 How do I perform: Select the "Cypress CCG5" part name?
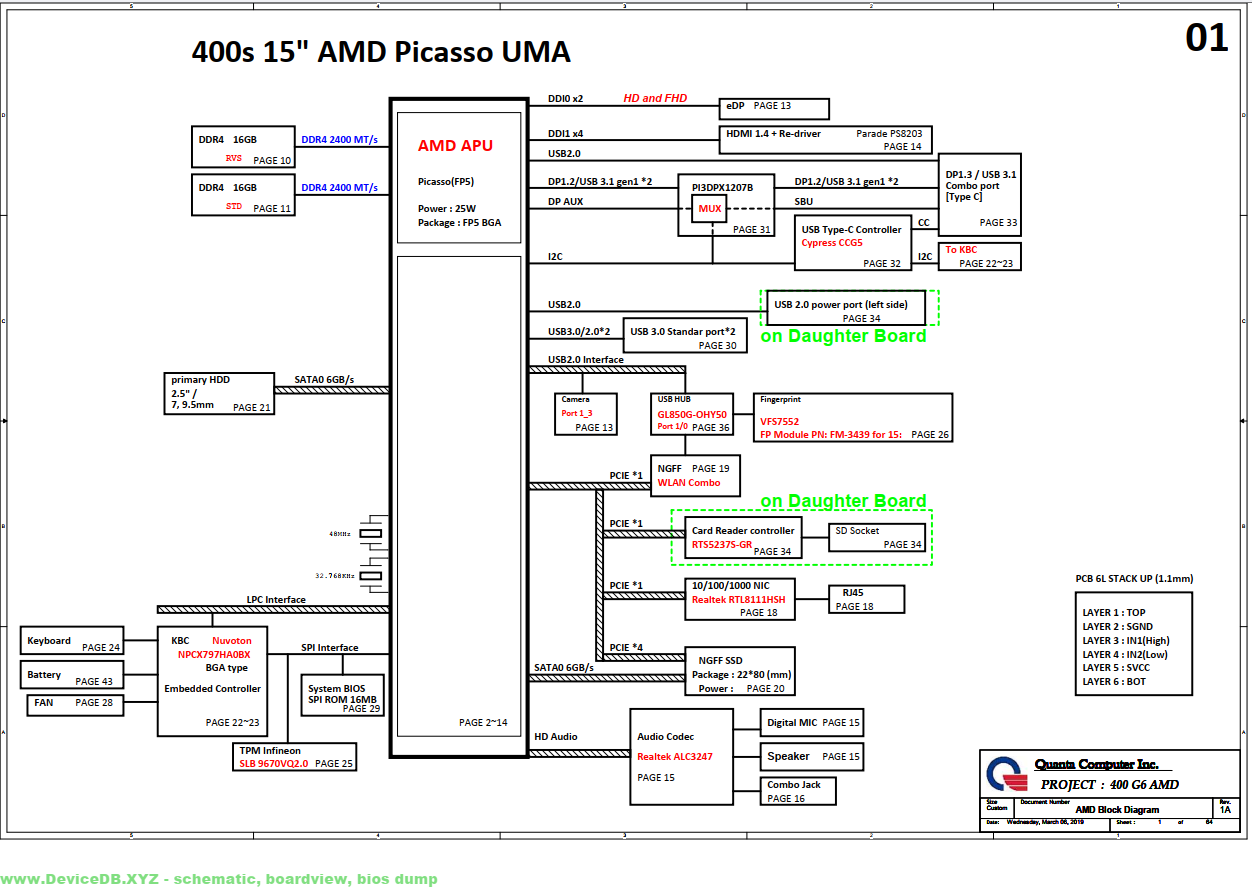pyautogui.click(x=832, y=243)
